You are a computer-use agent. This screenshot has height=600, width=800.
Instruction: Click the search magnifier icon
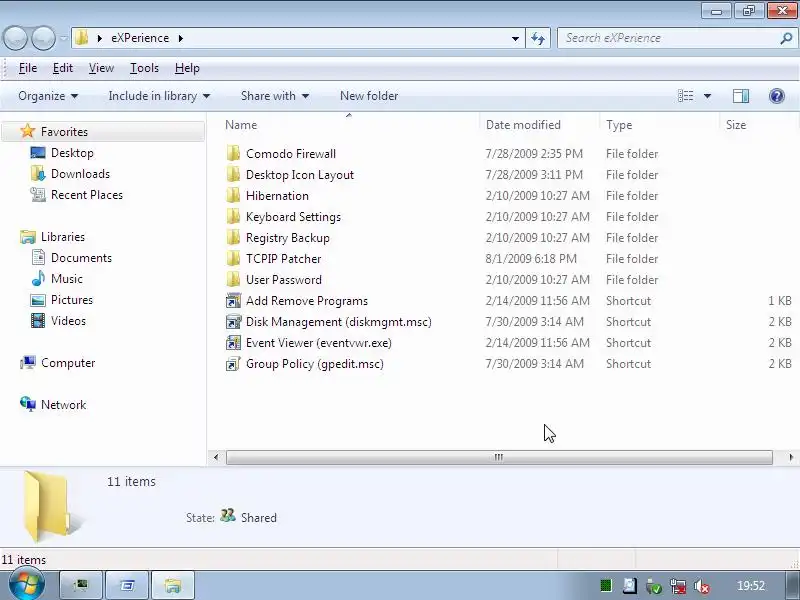click(x=786, y=38)
